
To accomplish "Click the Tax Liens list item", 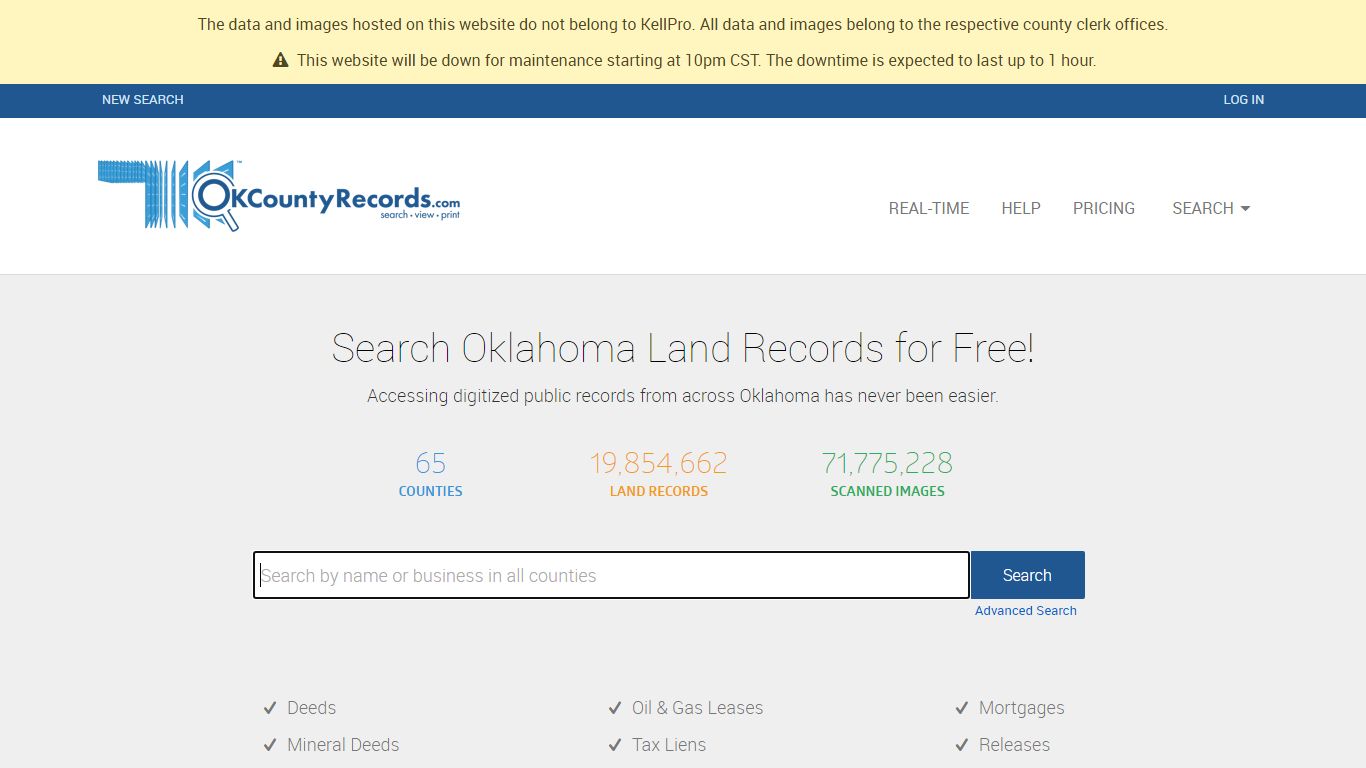I will pyautogui.click(x=669, y=745).
